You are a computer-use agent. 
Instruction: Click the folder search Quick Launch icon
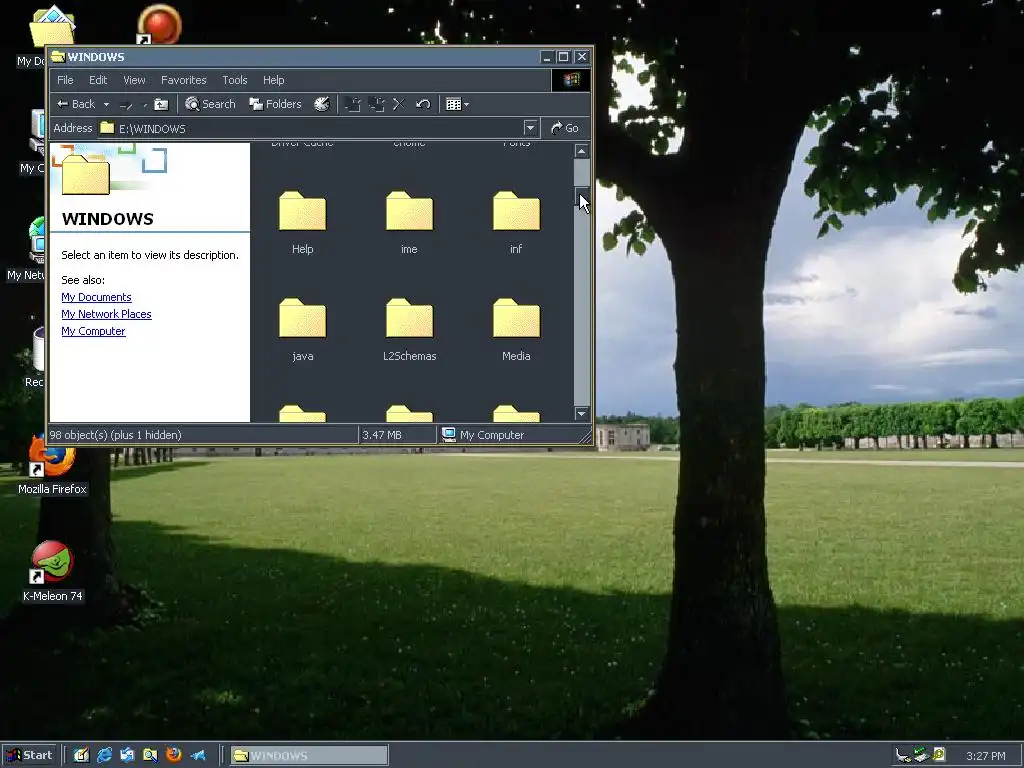pyautogui.click(x=150, y=755)
